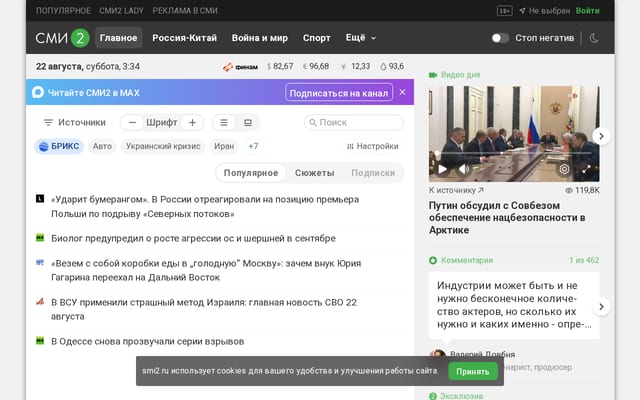Open the 'СМИ2 LADY' top link
This screenshot has width=640, height=400.
(x=121, y=11)
